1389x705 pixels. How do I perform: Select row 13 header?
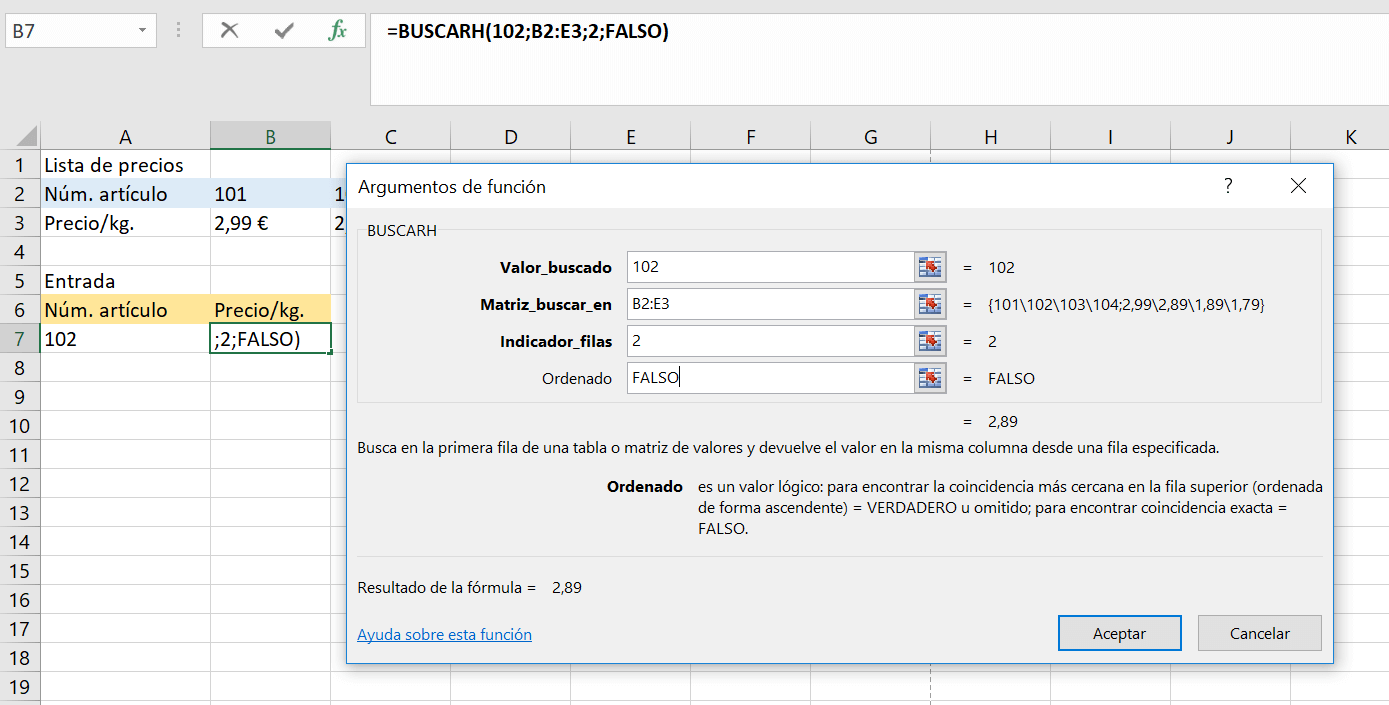19,513
